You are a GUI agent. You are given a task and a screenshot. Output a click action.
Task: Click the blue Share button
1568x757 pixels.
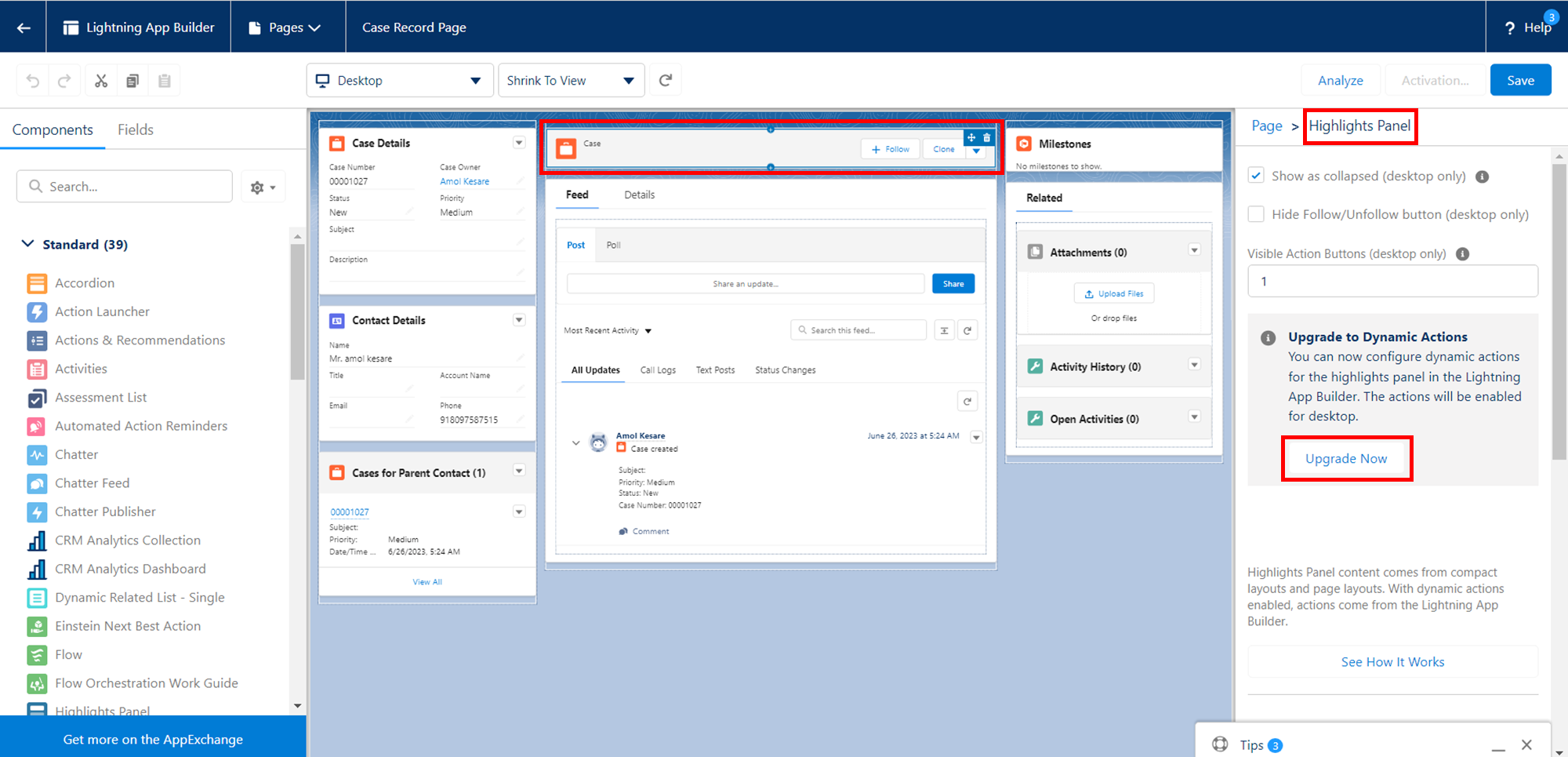953,284
